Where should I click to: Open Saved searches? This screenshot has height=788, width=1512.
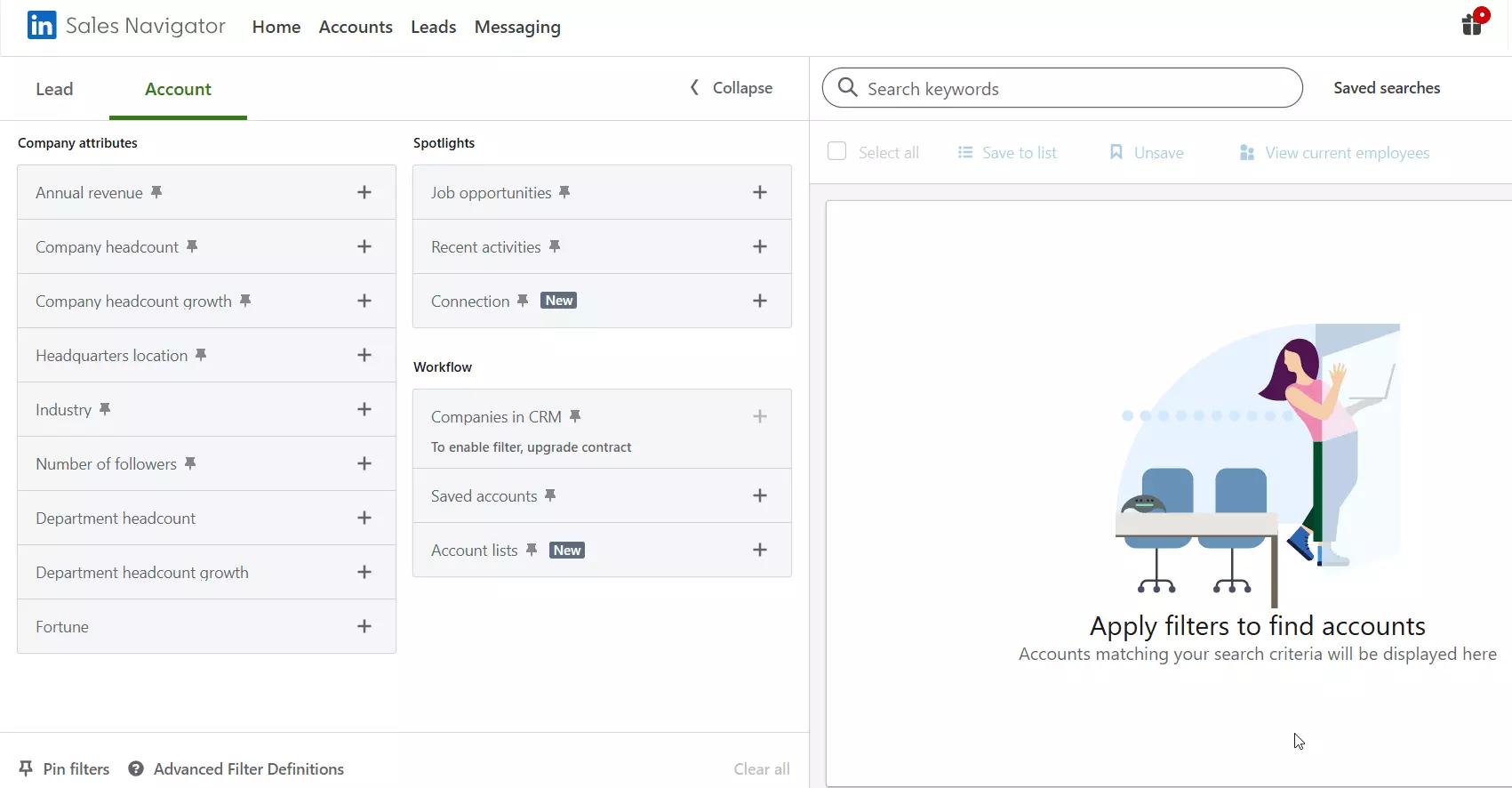coord(1387,87)
